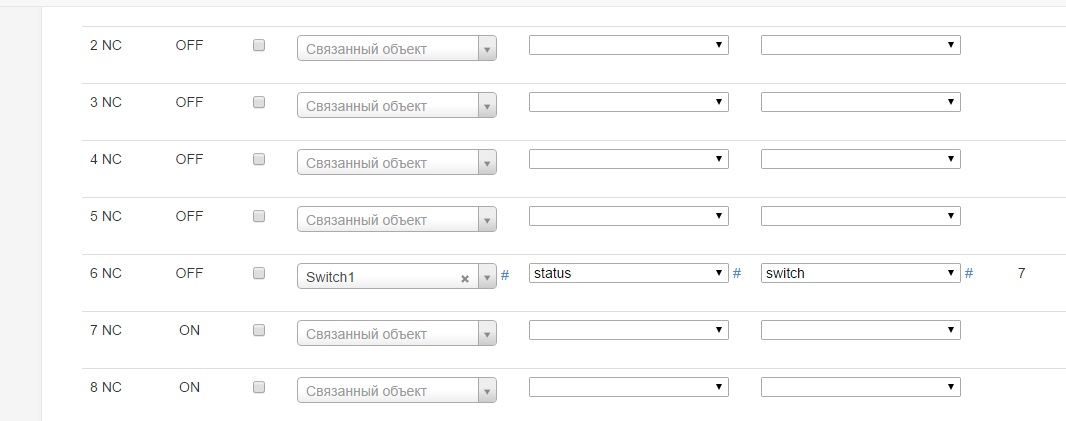Screen dimensions: 1066x421
Task: Enable the checkbox in the 2 NC row
Action: (259, 45)
